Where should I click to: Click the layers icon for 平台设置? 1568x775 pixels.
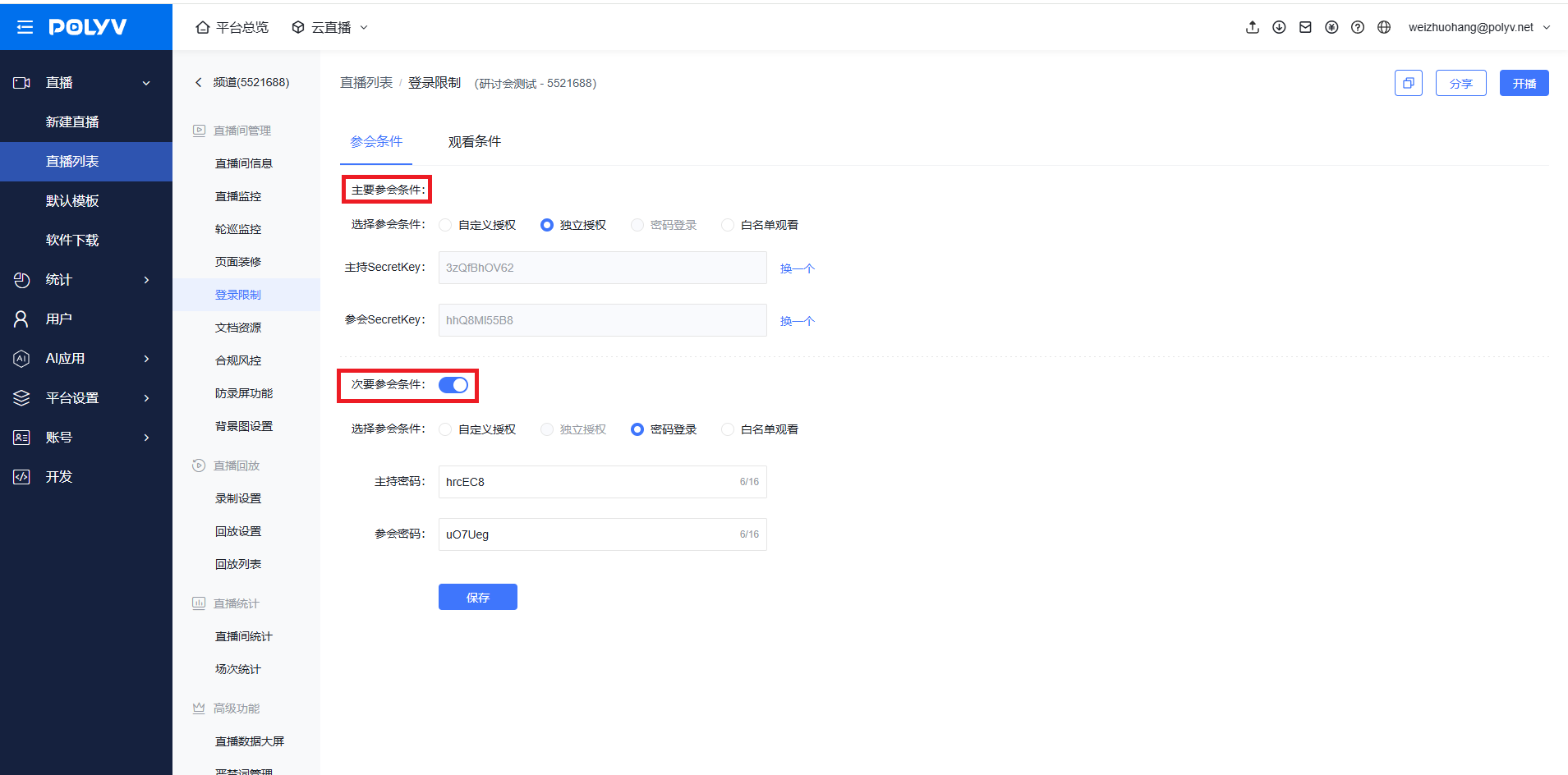21,398
